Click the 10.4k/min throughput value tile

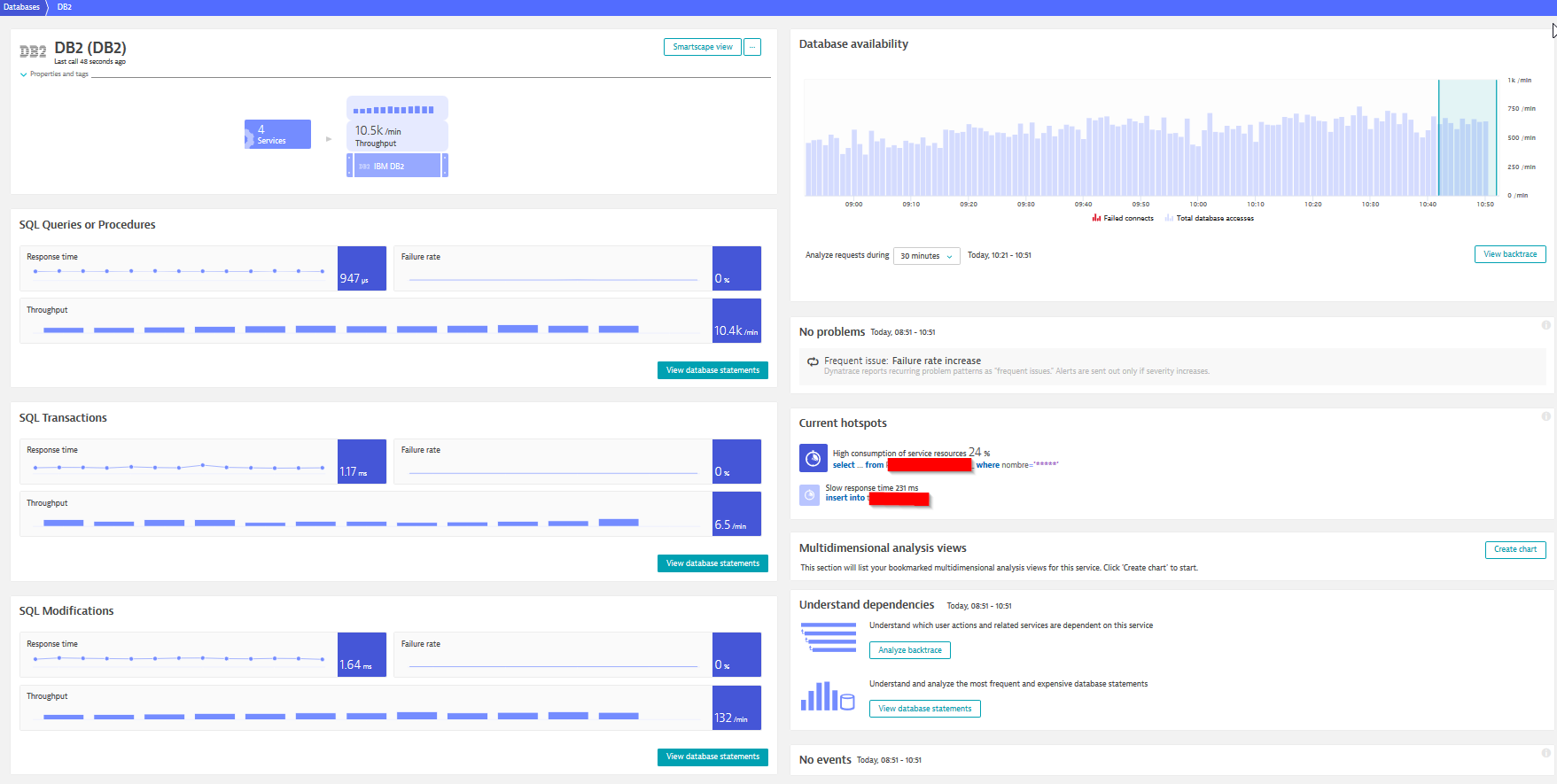pyautogui.click(x=736, y=321)
